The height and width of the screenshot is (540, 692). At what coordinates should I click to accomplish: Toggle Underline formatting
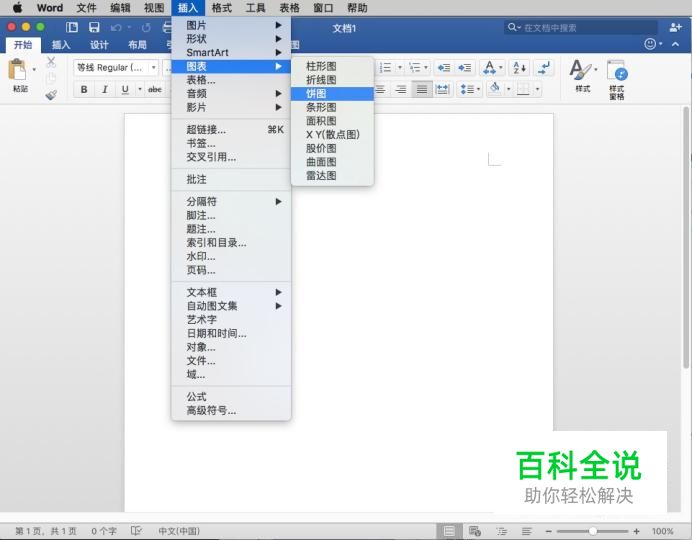click(x=125, y=90)
